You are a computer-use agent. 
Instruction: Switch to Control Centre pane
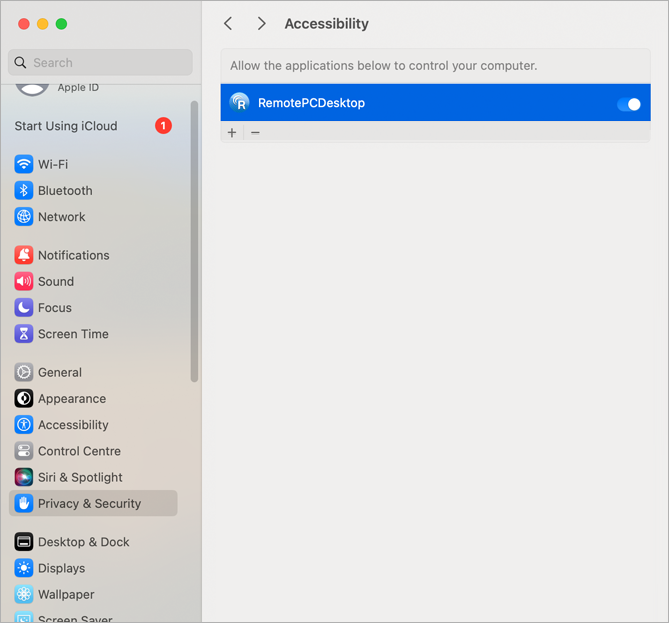coord(79,451)
